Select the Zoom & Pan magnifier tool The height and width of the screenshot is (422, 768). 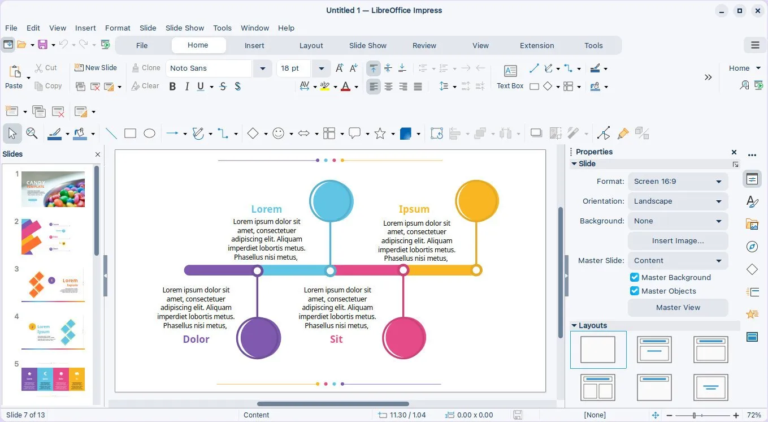pyautogui.click(x=32, y=133)
